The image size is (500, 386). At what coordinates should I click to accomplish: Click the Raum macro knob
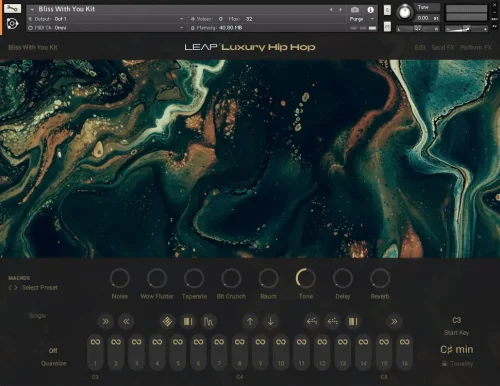click(x=269, y=278)
